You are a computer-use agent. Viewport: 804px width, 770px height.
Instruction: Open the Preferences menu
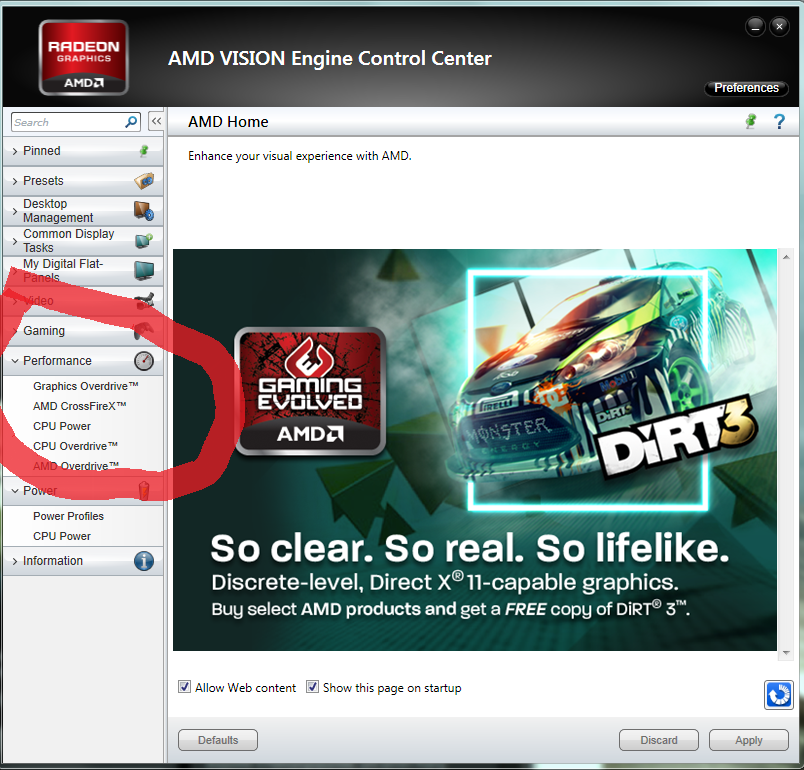click(x=746, y=88)
